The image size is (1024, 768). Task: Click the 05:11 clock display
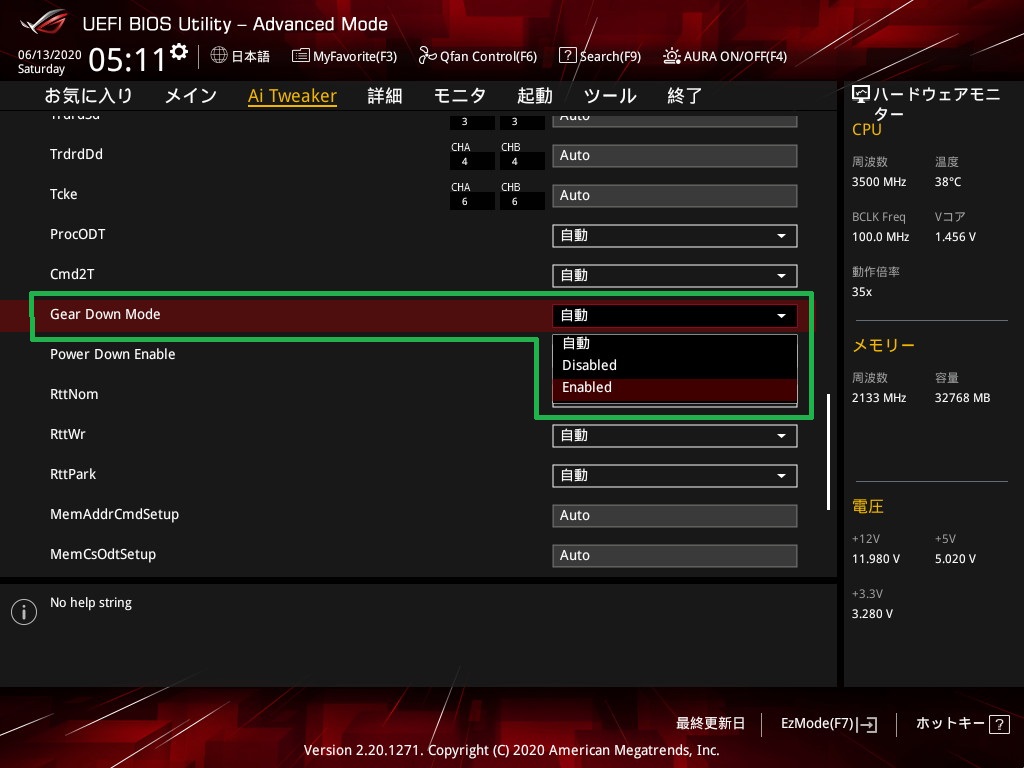point(127,60)
